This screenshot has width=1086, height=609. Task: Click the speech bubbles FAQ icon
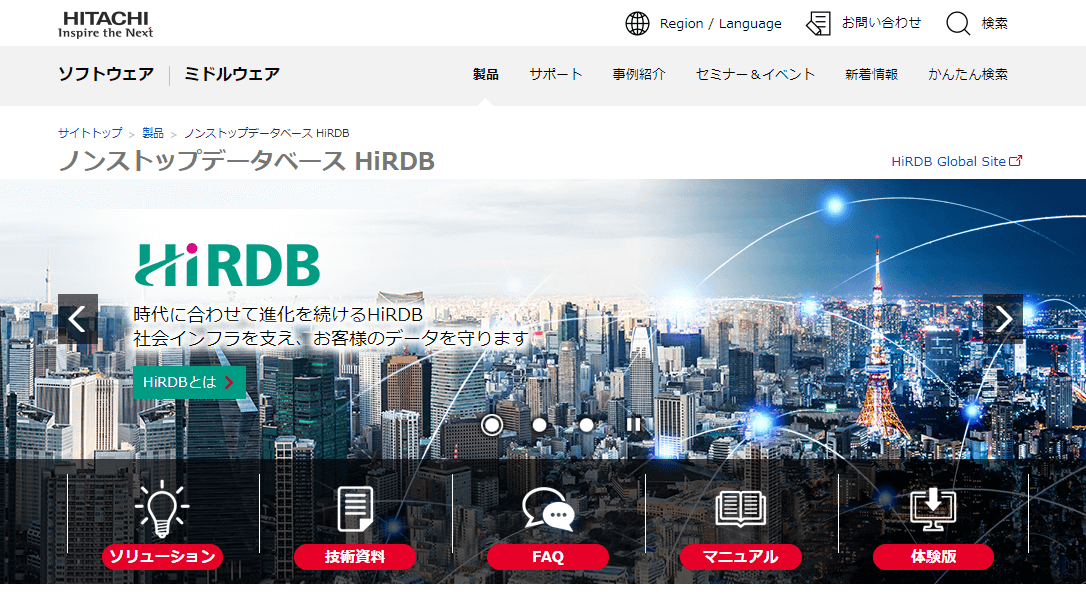(x=548, y=509)
